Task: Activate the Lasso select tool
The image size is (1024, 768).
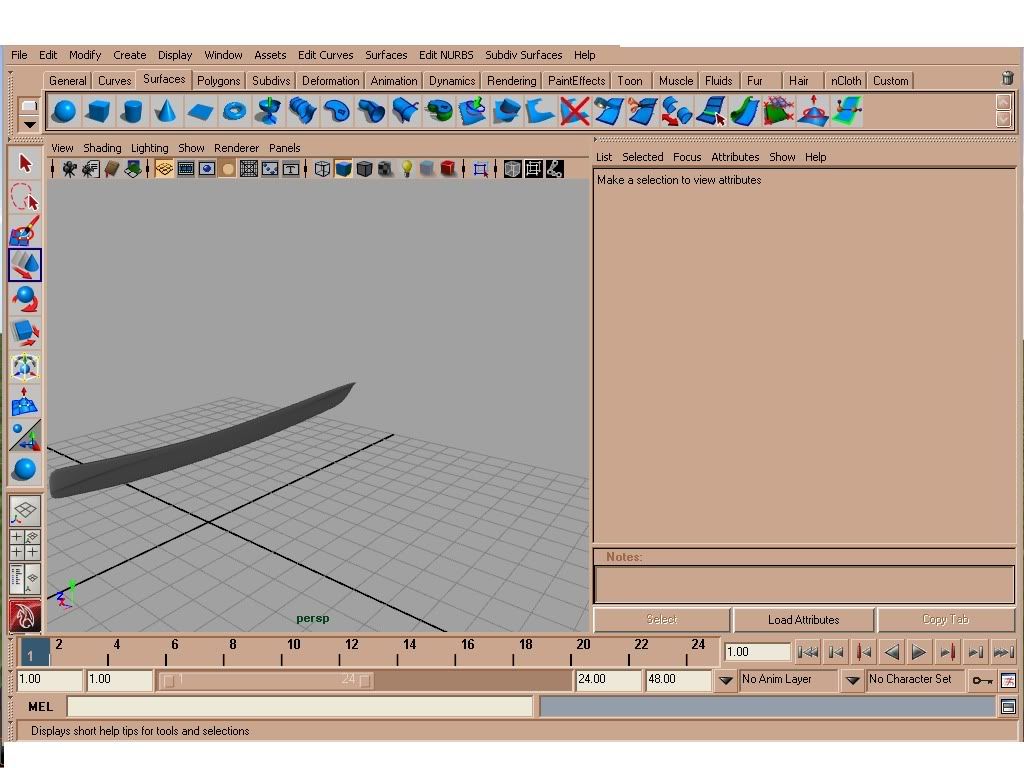Action: tap(25, 197)
